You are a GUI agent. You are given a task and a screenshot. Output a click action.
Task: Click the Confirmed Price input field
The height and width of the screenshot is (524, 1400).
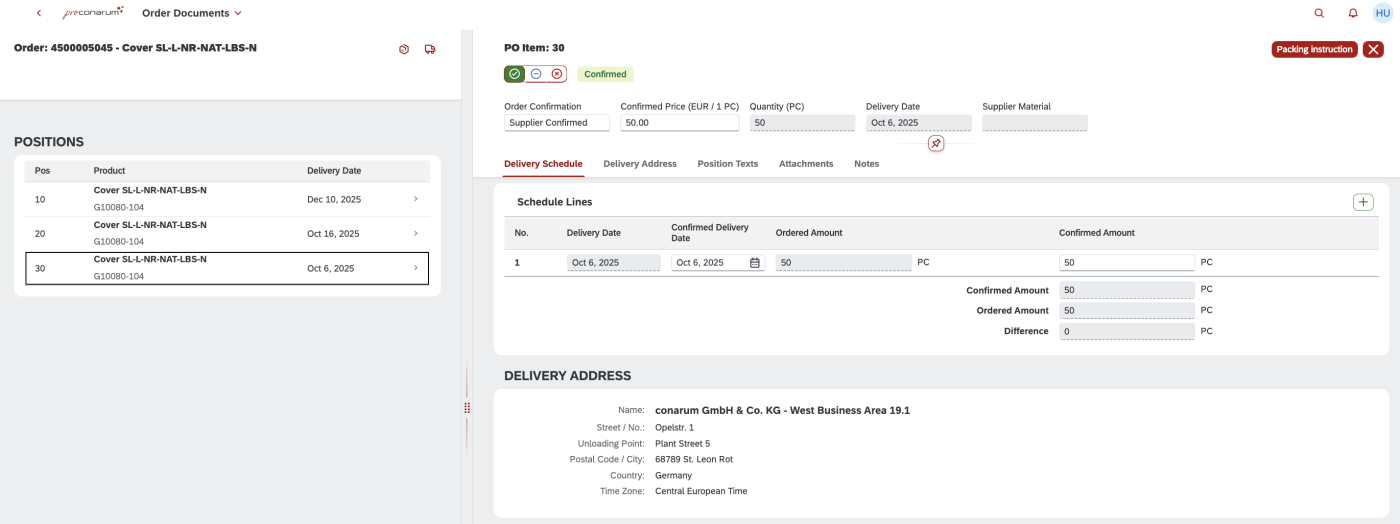(679, 123)
